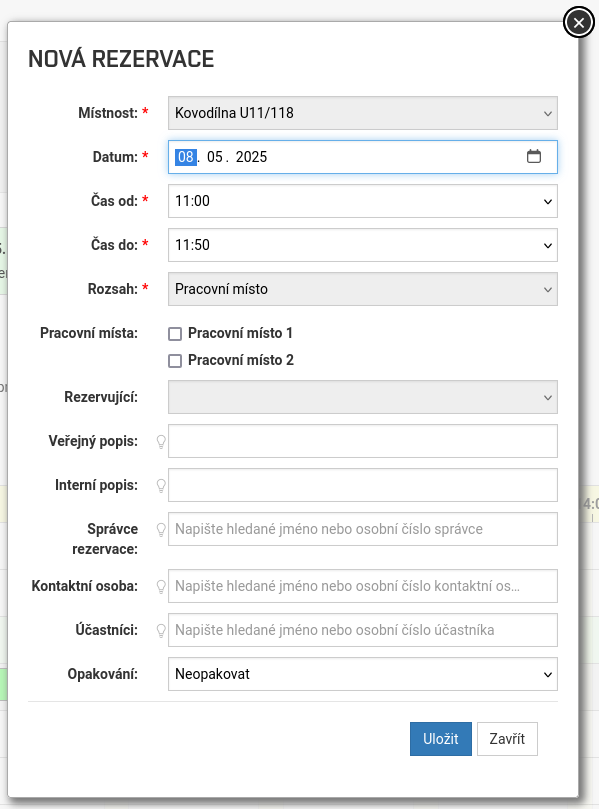Open the Místnost dropdown showing Kovodílna U11/118
The width and height of the screenshot is (599, 809).
363,113
